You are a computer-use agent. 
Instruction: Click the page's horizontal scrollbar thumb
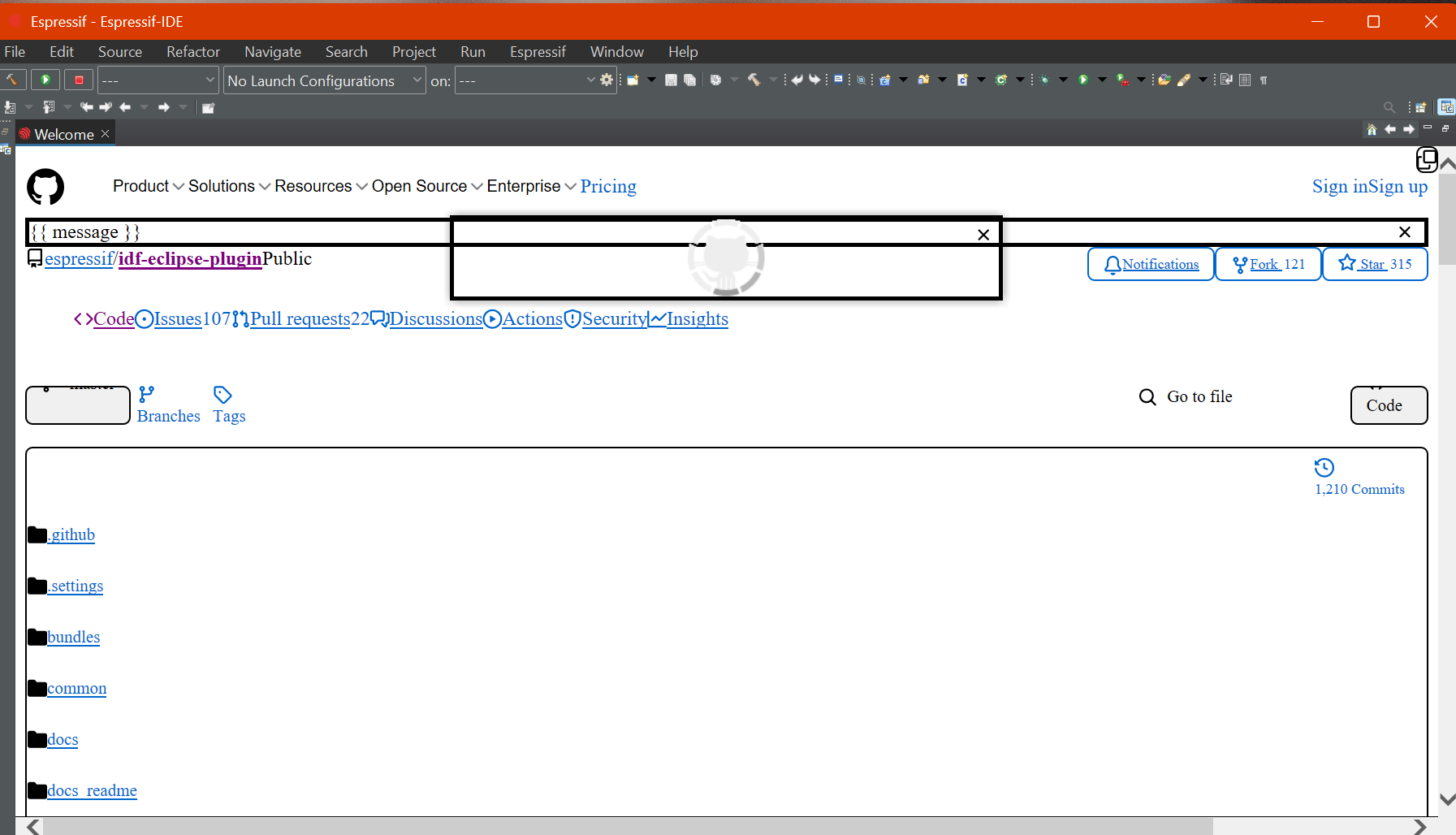click(x=628, y=826)
